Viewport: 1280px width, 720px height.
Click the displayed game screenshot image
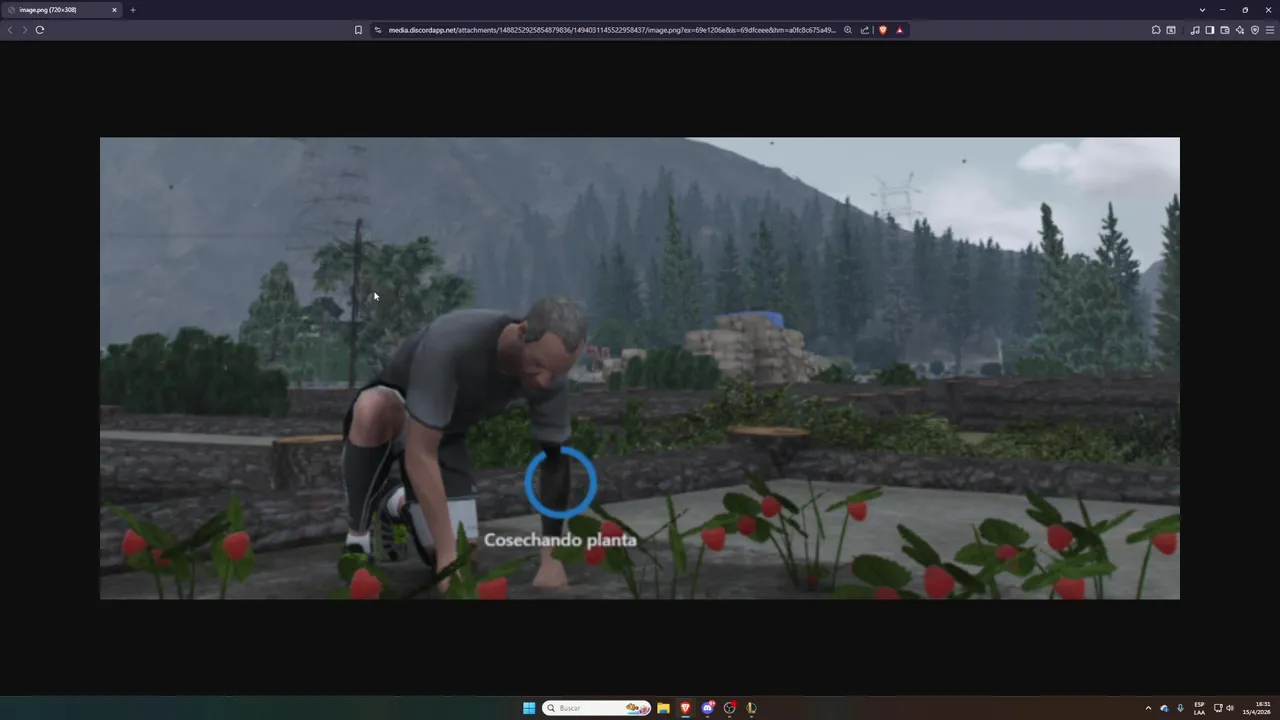[640, 368]
